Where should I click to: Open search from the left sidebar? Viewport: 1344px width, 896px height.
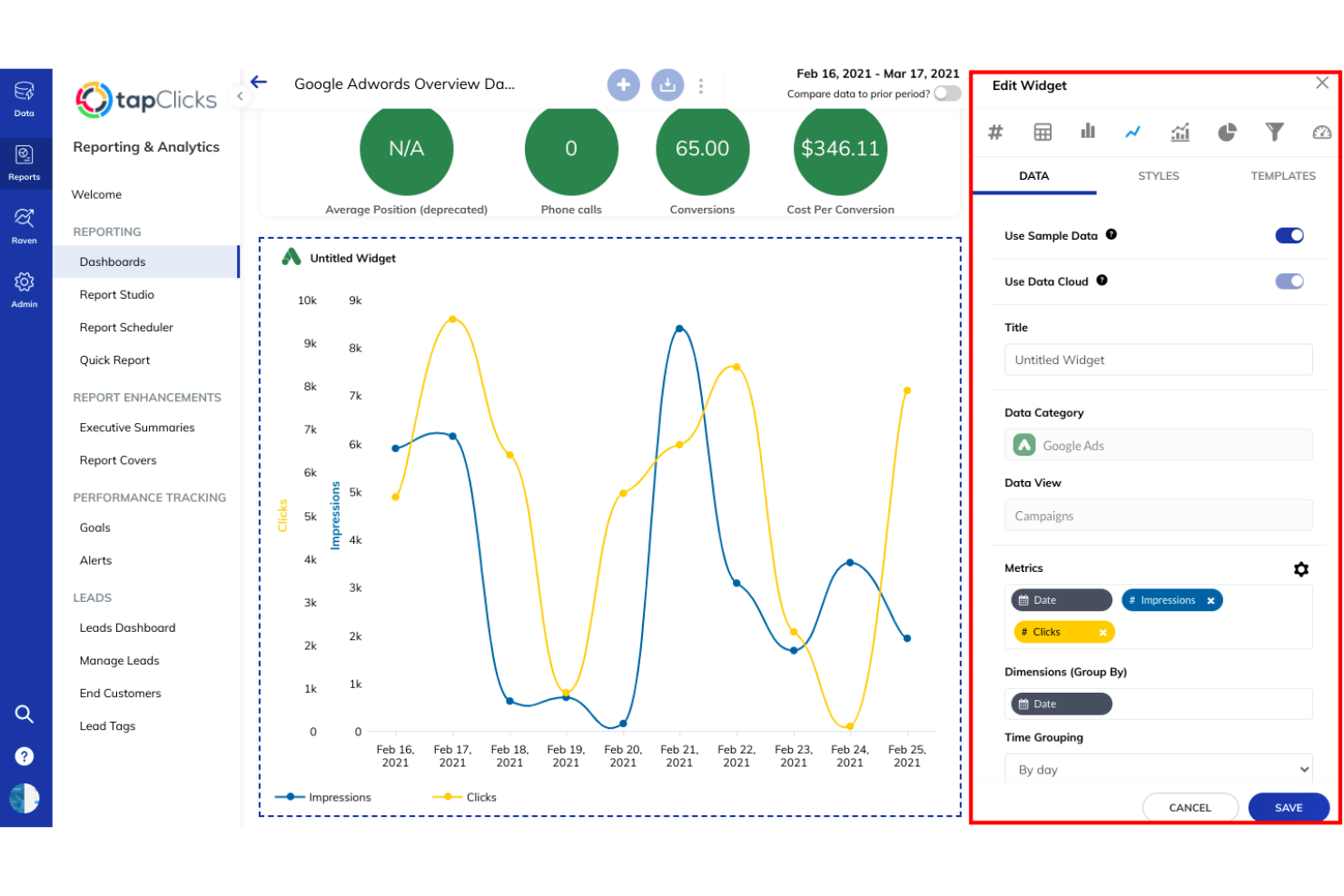[25, 714]
